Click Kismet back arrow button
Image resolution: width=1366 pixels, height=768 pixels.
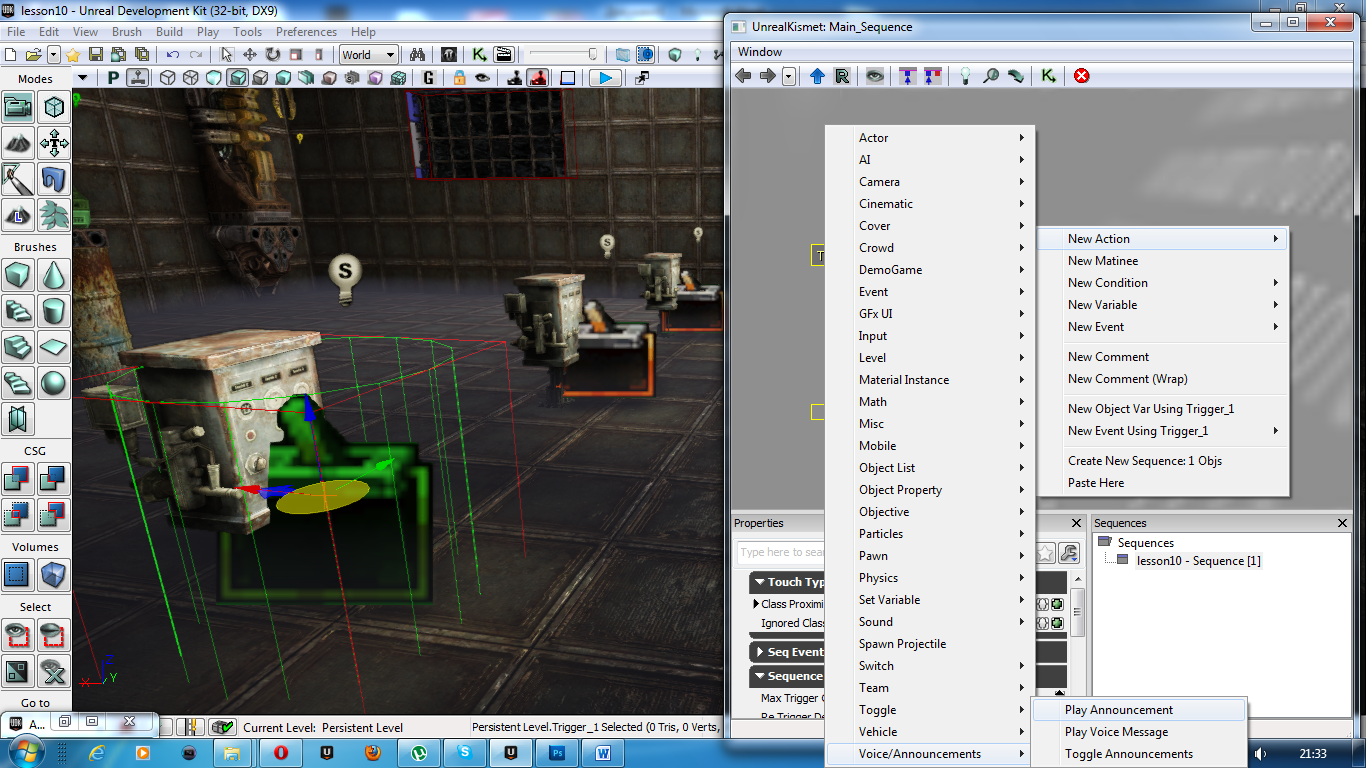(743, 76)
